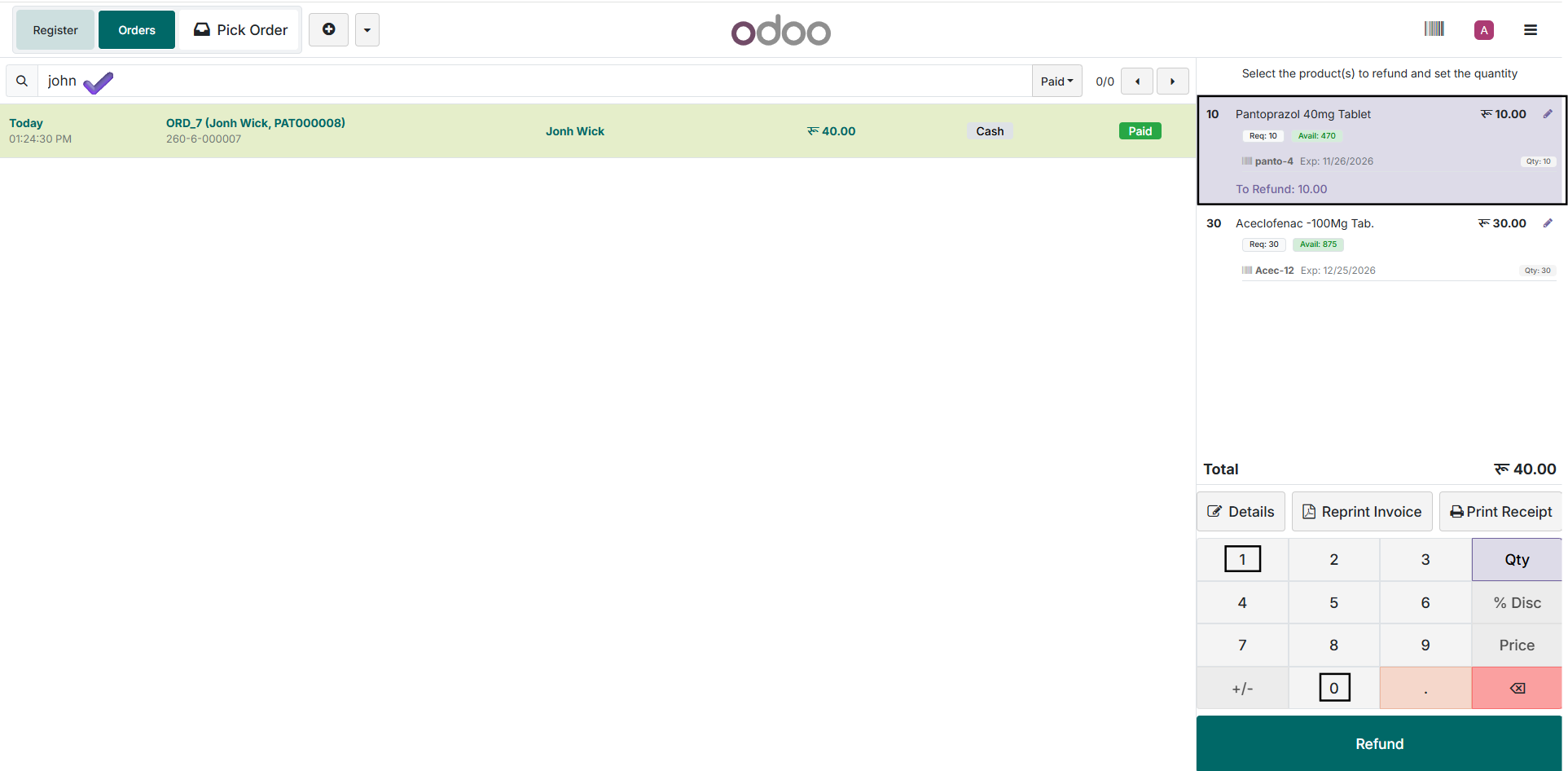The height and width of the screenshot is (771, 1568).
Task: Tap numpad key 9
Action: click(x=1425, y=645)
